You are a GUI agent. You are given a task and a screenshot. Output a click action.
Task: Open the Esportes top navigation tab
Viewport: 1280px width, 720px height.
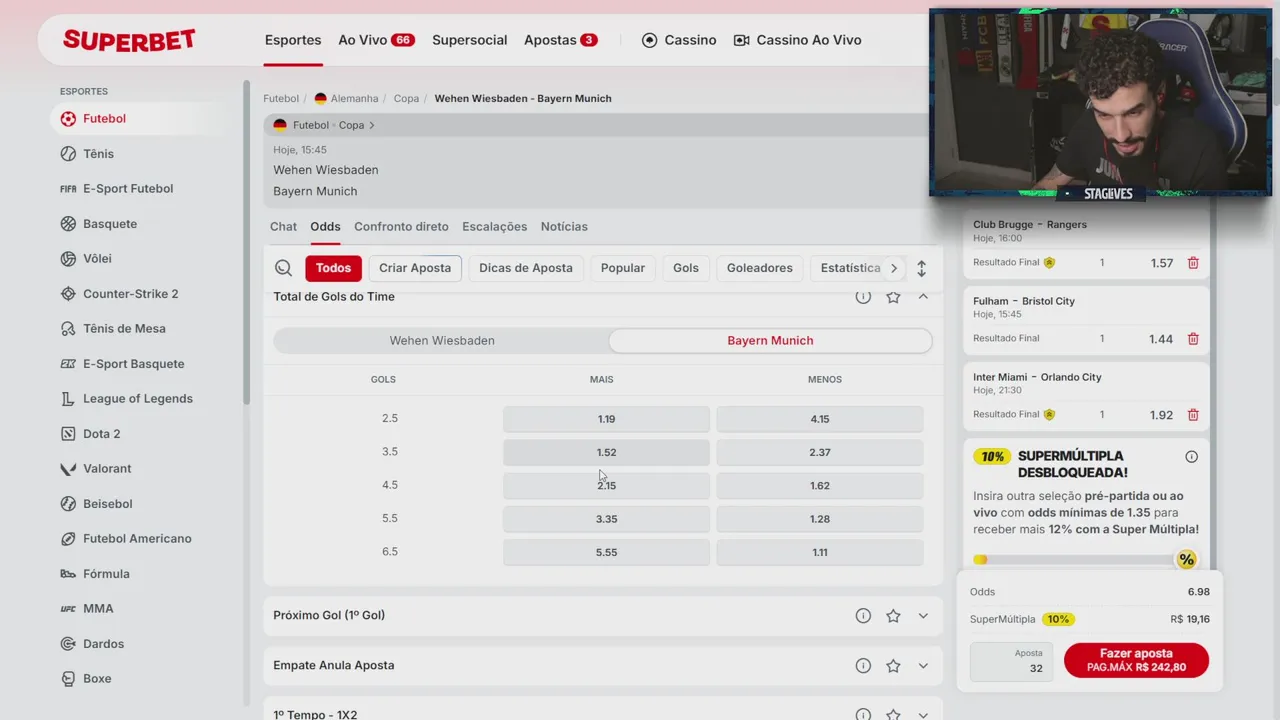(293, 40)
